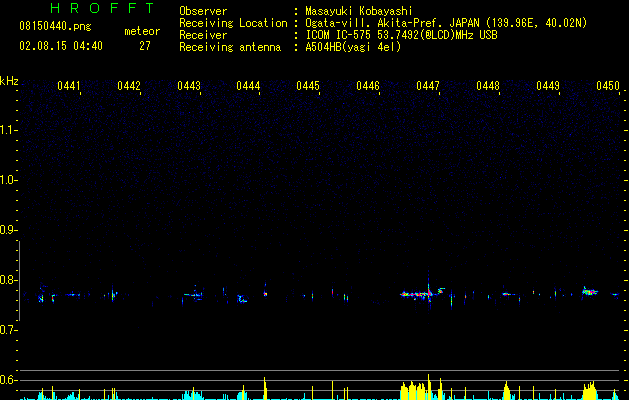Click the Receiving Location label

pyautogui.click(x=233, y=23)
